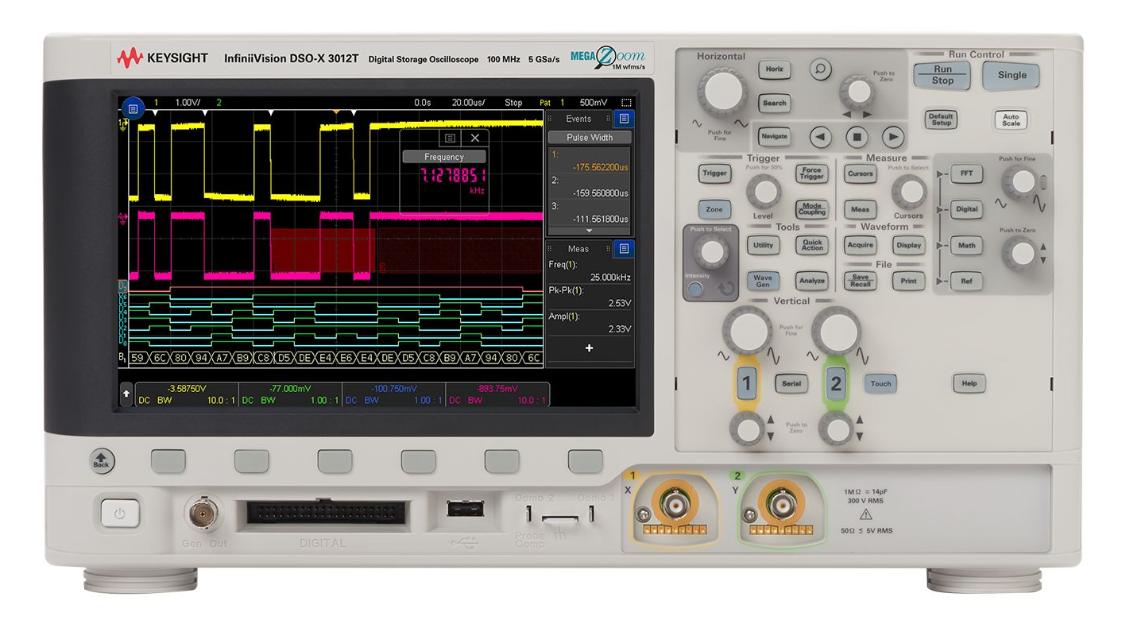
Task: Click the 20.00us/ timebase readout
Action: coord(468,103)
